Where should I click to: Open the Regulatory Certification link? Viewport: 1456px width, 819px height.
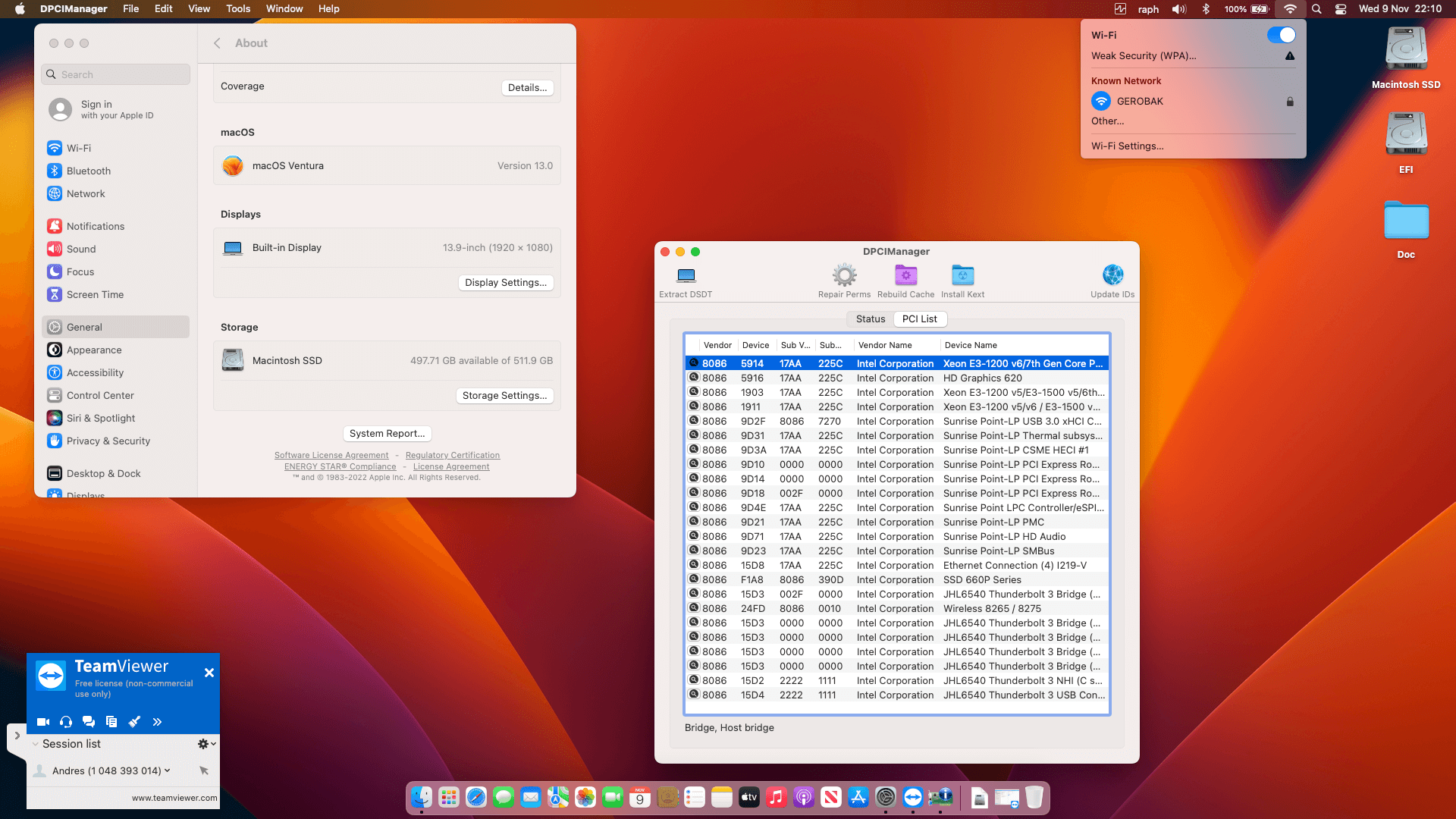click(x=453, y=455)
